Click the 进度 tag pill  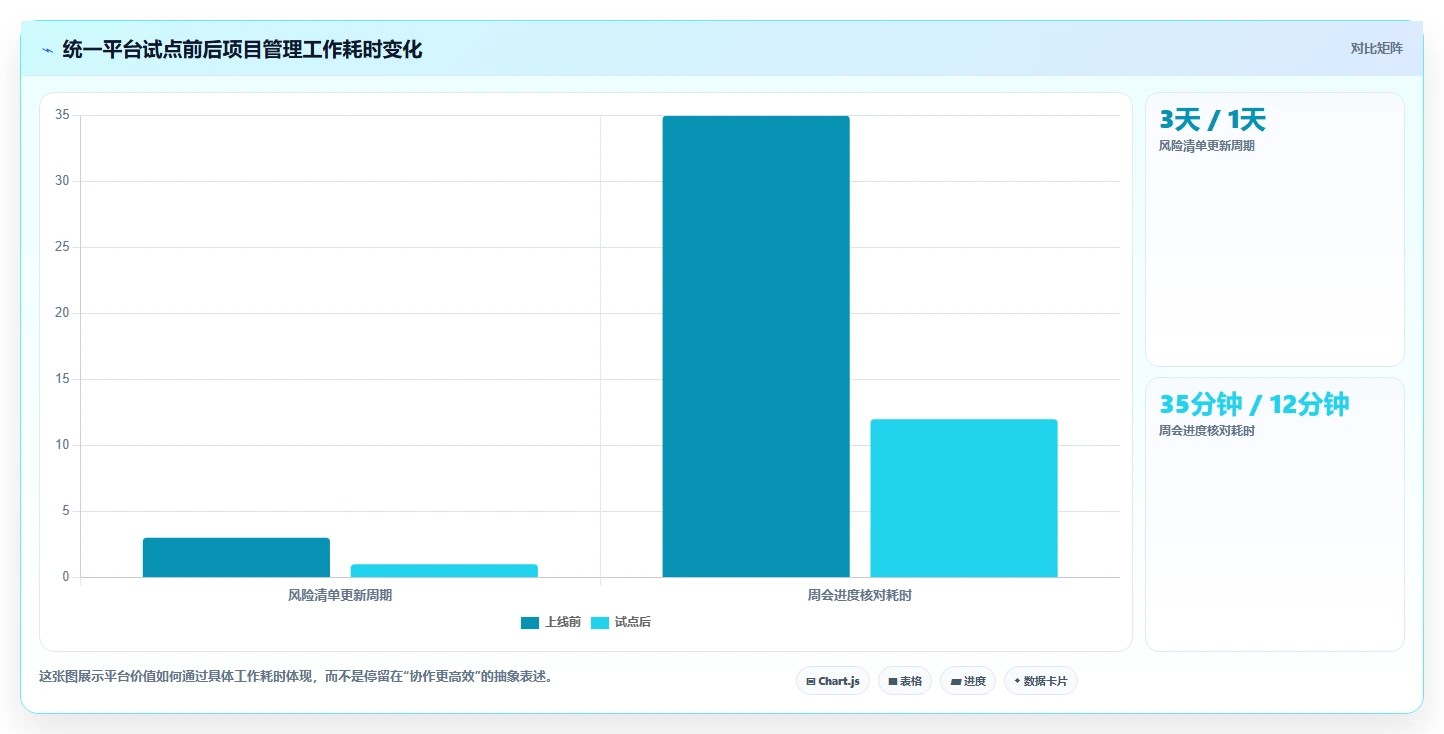click(x=967, y=681)
